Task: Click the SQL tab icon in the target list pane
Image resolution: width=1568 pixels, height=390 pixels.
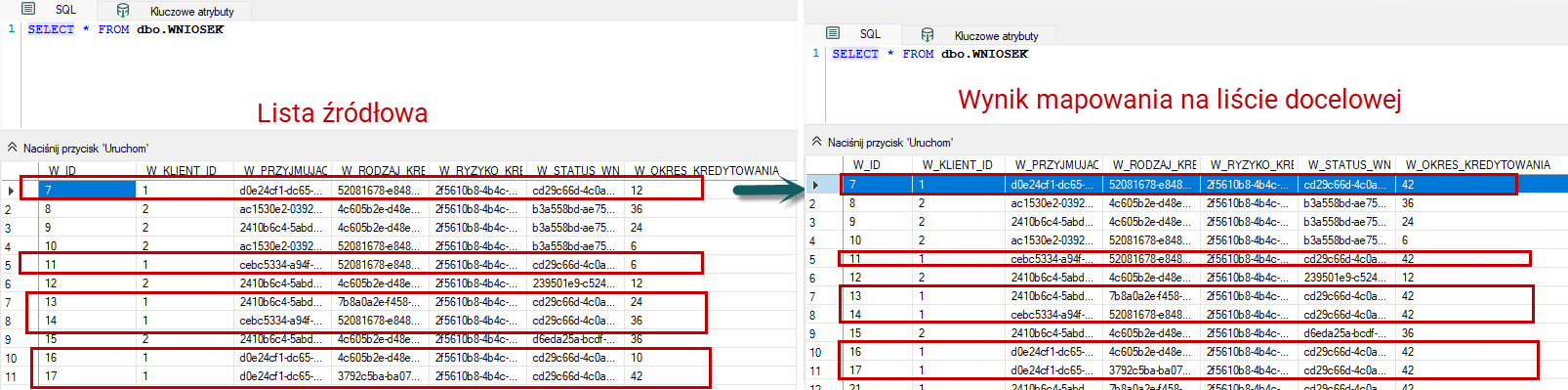Action: click(832, 33)
